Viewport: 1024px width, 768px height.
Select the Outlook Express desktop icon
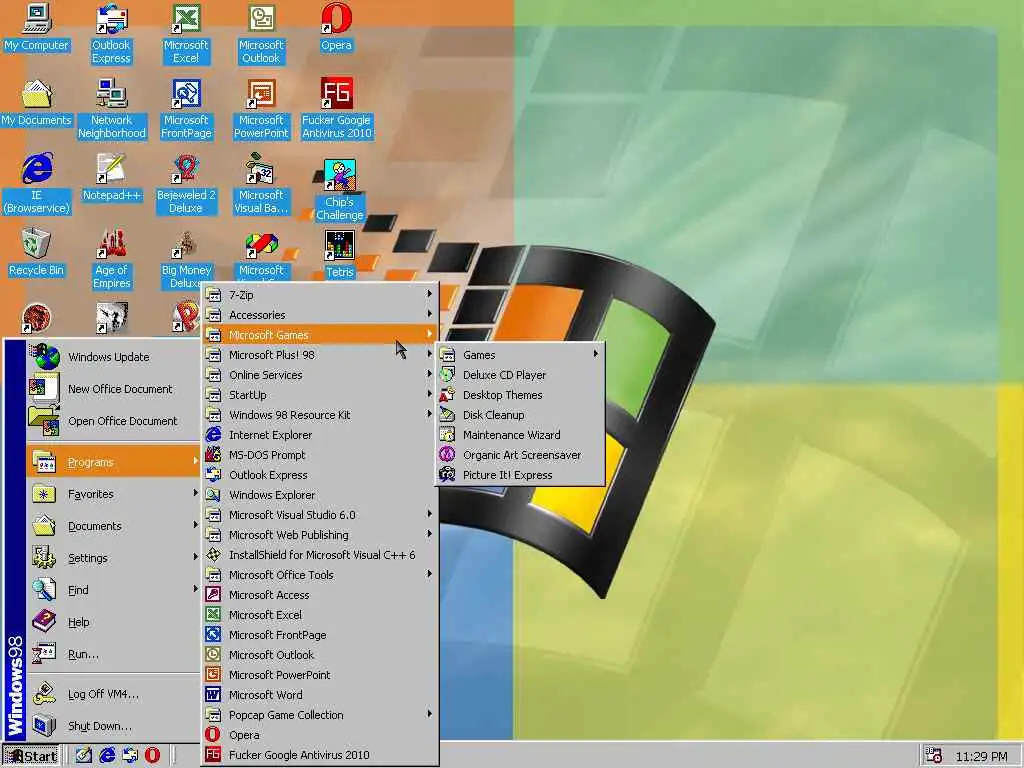[111, 33]
